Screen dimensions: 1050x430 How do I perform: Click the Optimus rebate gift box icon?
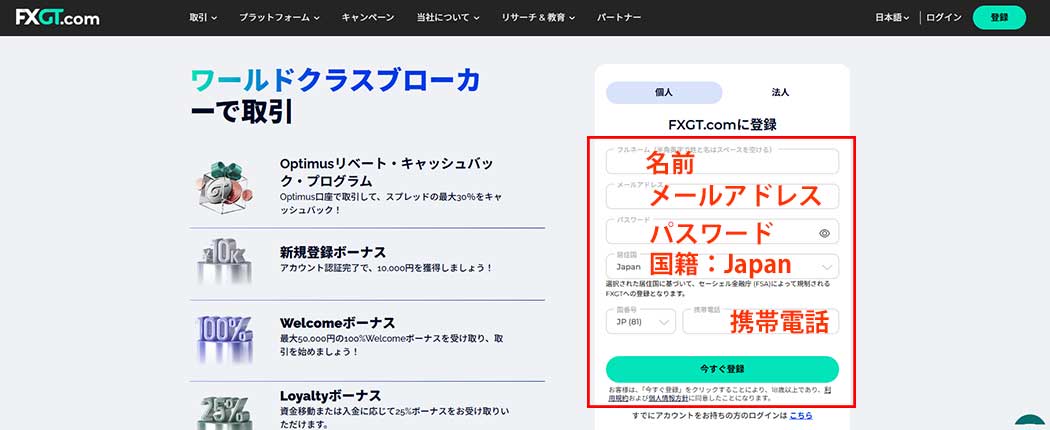(225, 186)
